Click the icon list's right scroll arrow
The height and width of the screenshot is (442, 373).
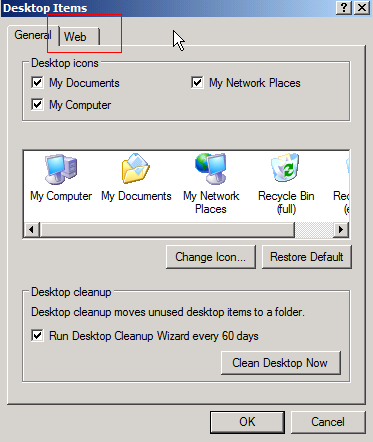pyautogui.click(x=341, y=230)
